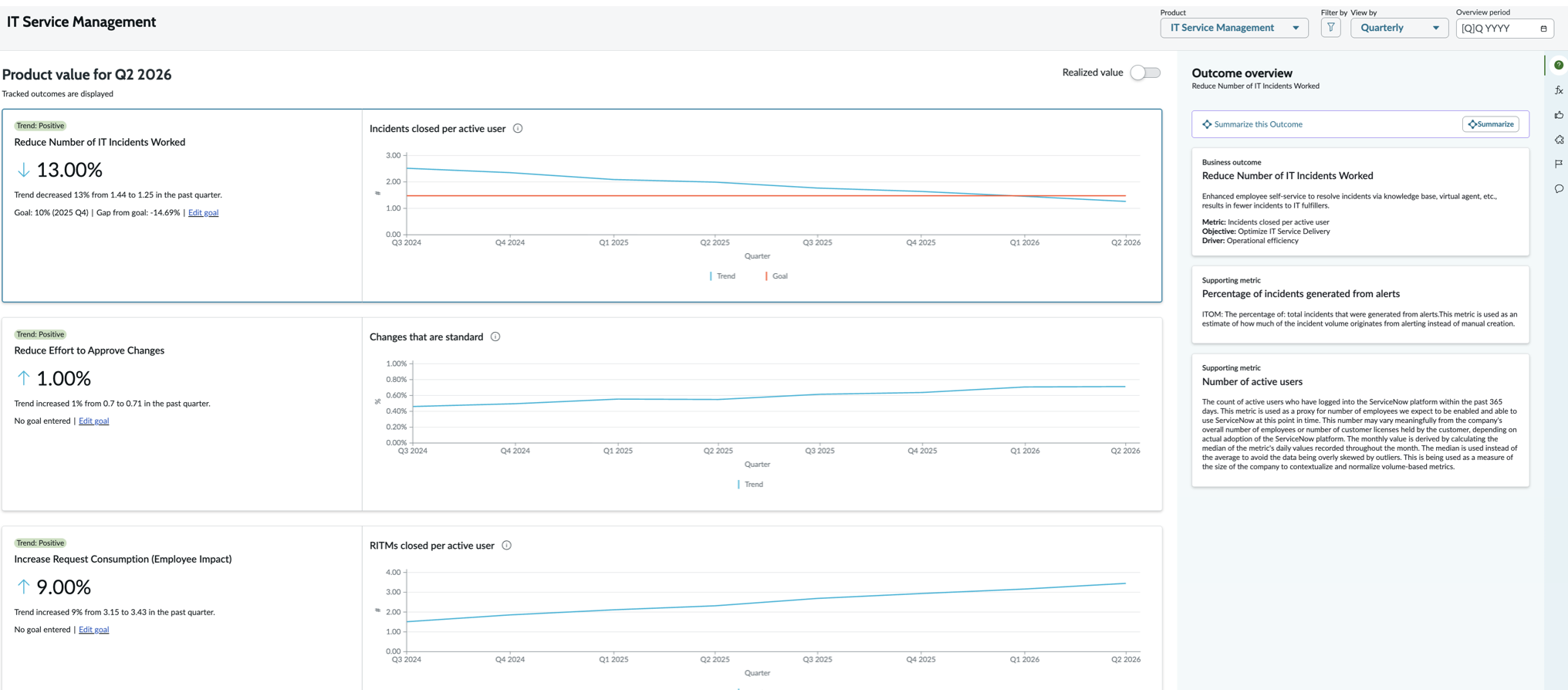This screenshot has width=1568, height=690.
Task: Open the puzzle piece sidebar icon
Action: coord(1559,140)
